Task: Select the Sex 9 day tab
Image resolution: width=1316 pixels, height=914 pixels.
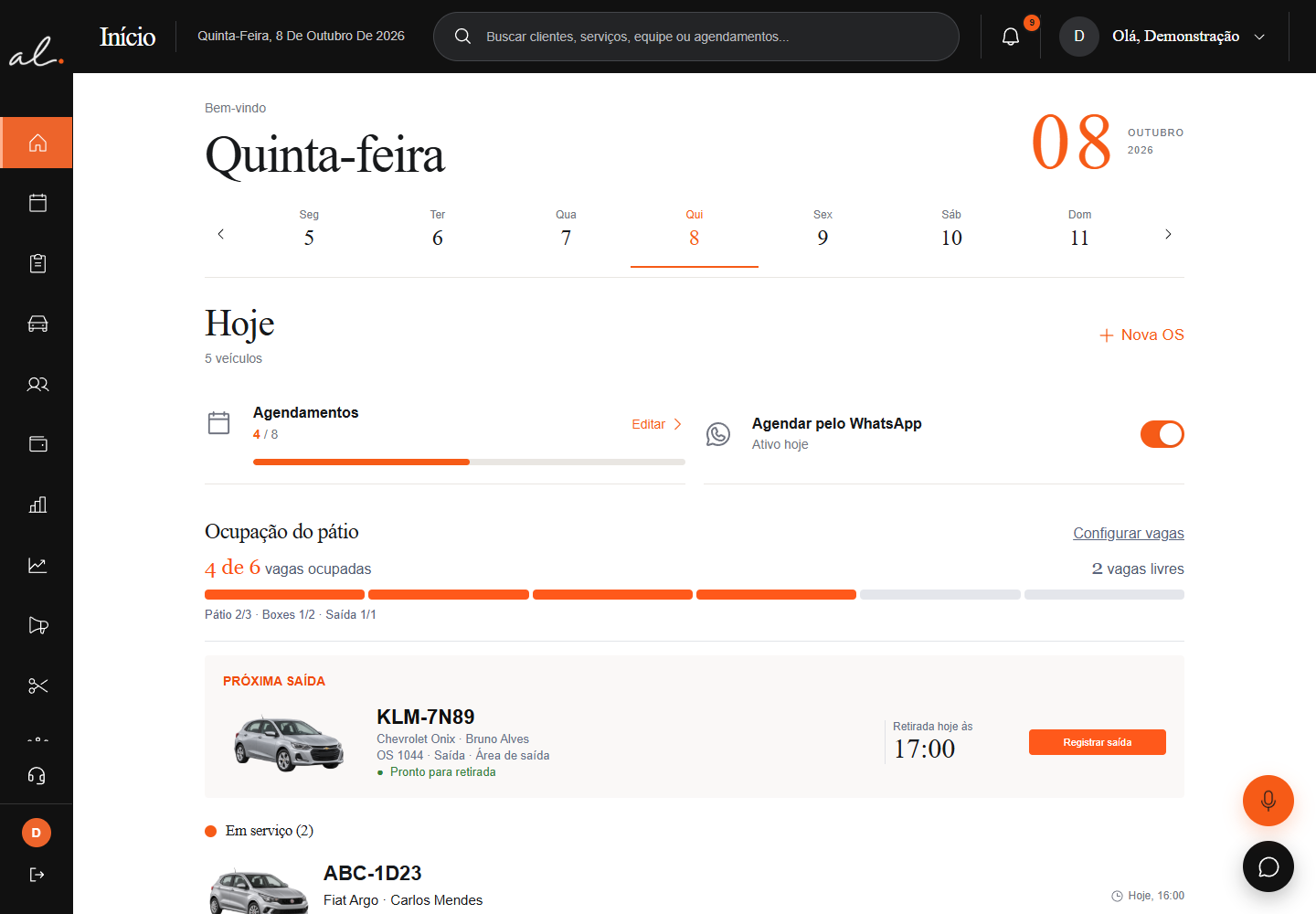Action: pyautogui.click(x=822, y=229)
